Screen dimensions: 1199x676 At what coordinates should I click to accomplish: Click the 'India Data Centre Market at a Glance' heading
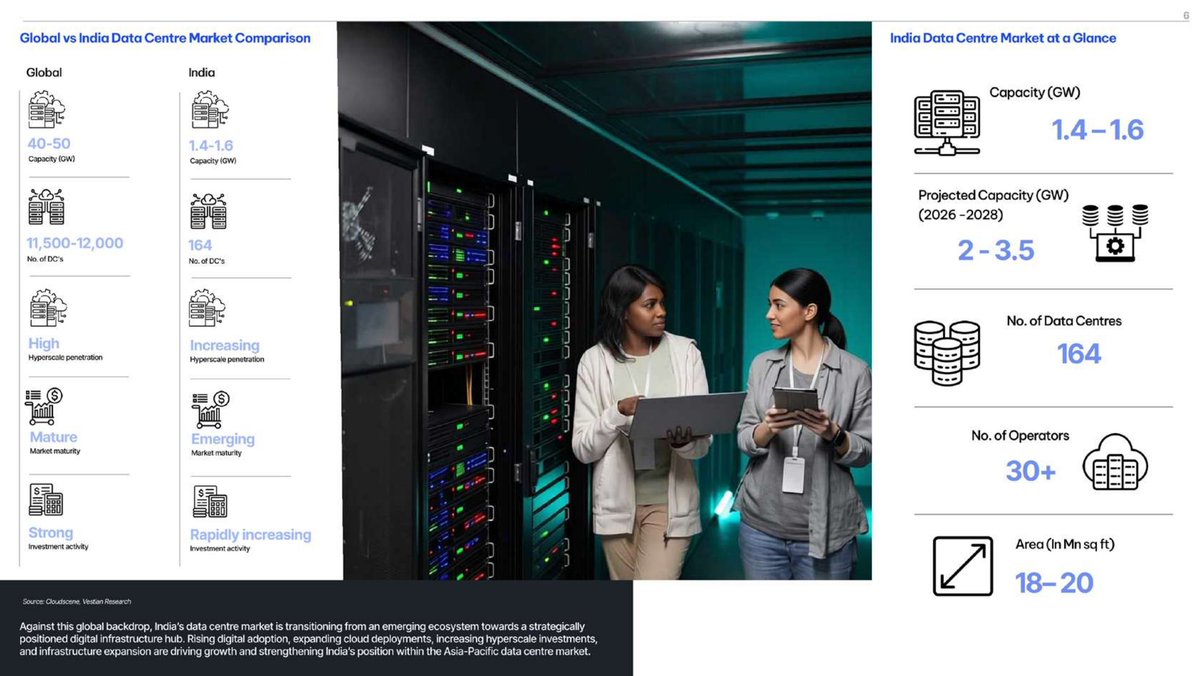coord(1002,38)
